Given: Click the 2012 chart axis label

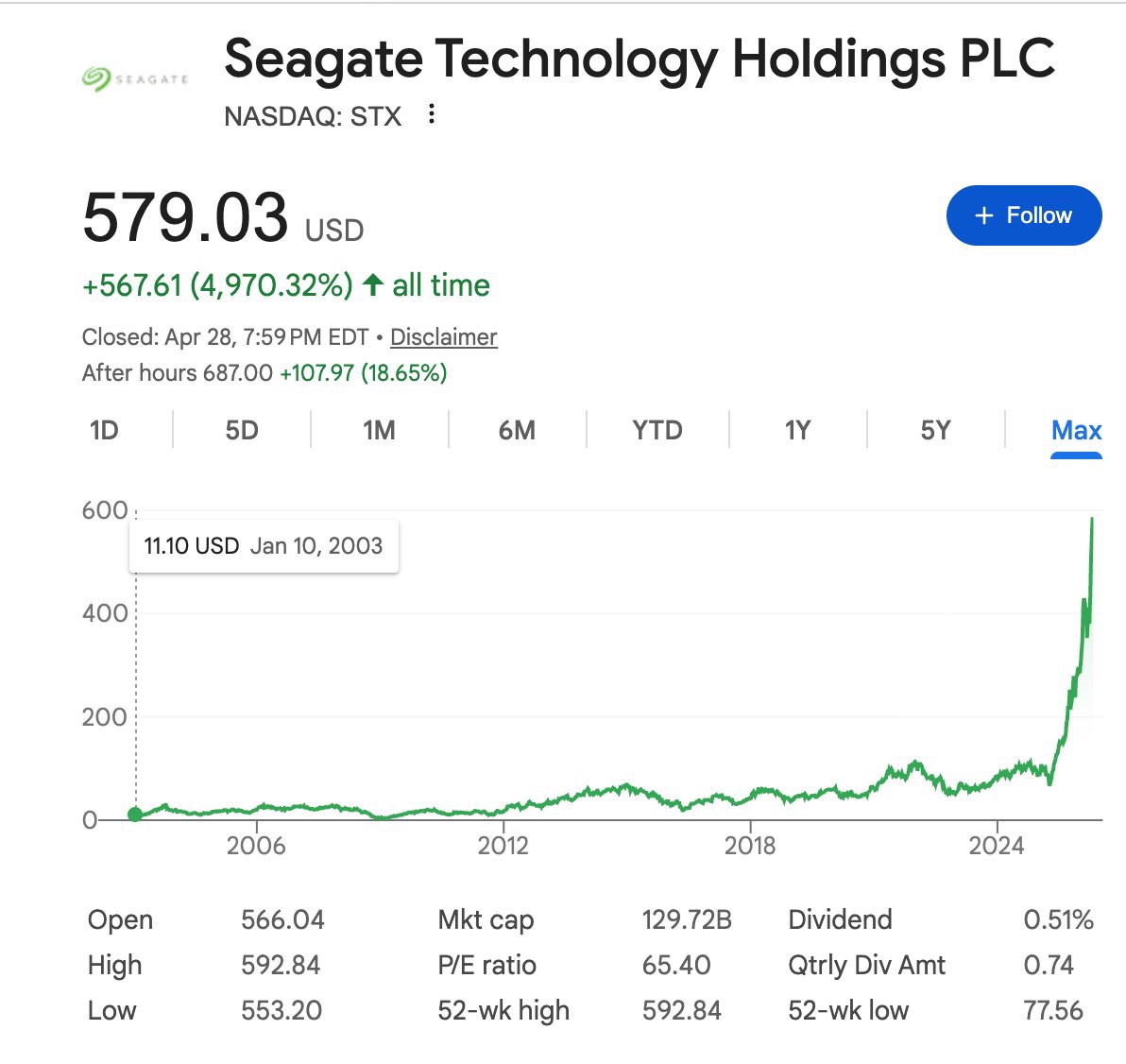Looking at the screenshot, I should (503, 845).
